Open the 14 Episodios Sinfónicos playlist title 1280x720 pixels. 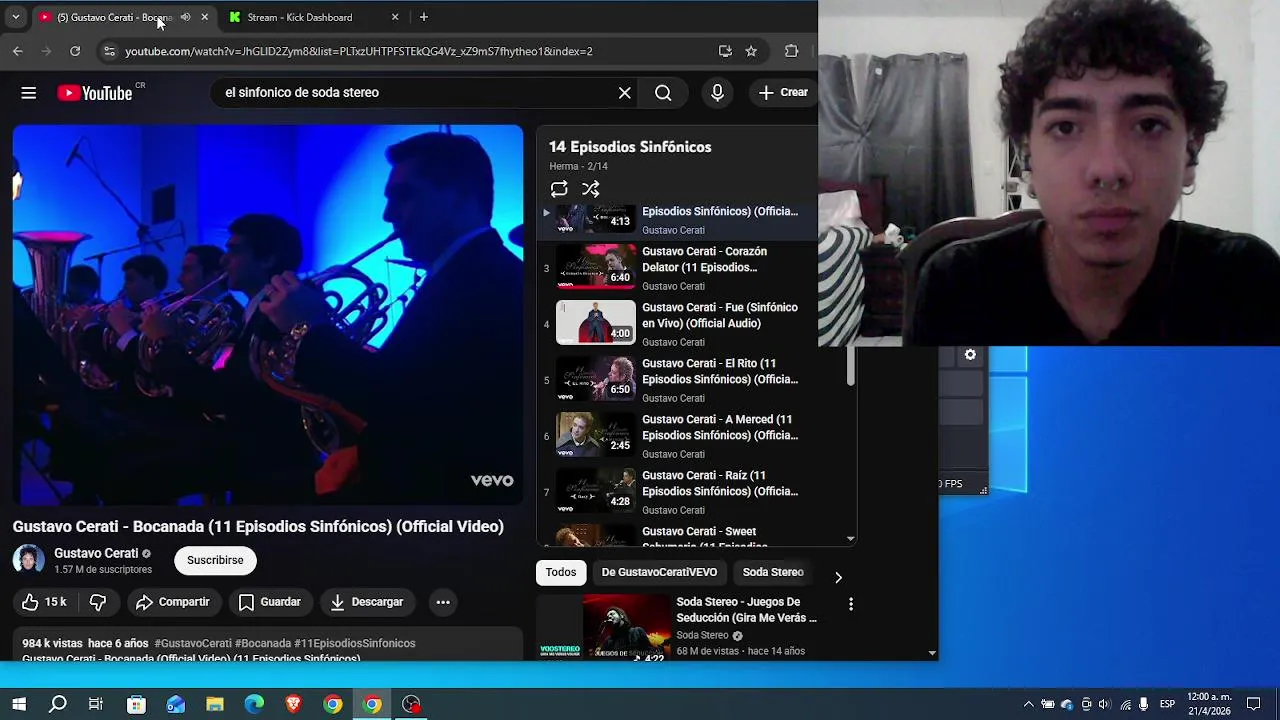pyautogui.click(x=630, y=147)
